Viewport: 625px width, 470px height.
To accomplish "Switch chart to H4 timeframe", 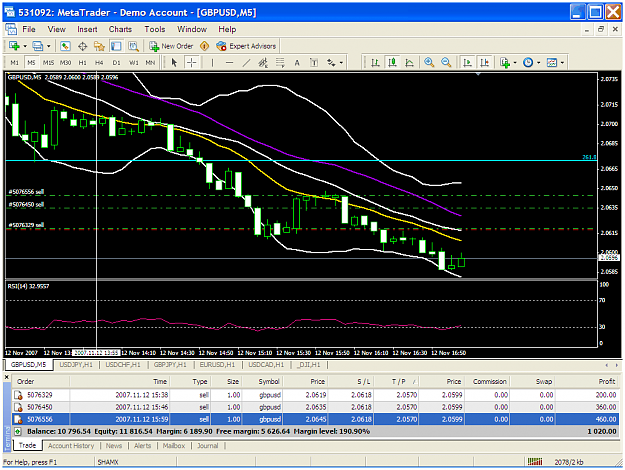I will [99, 63].
